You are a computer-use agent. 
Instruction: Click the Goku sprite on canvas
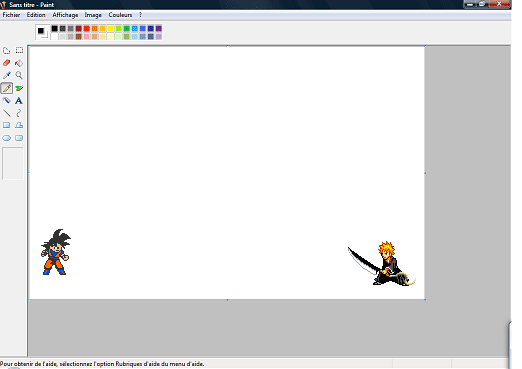(x=56, y=252)
